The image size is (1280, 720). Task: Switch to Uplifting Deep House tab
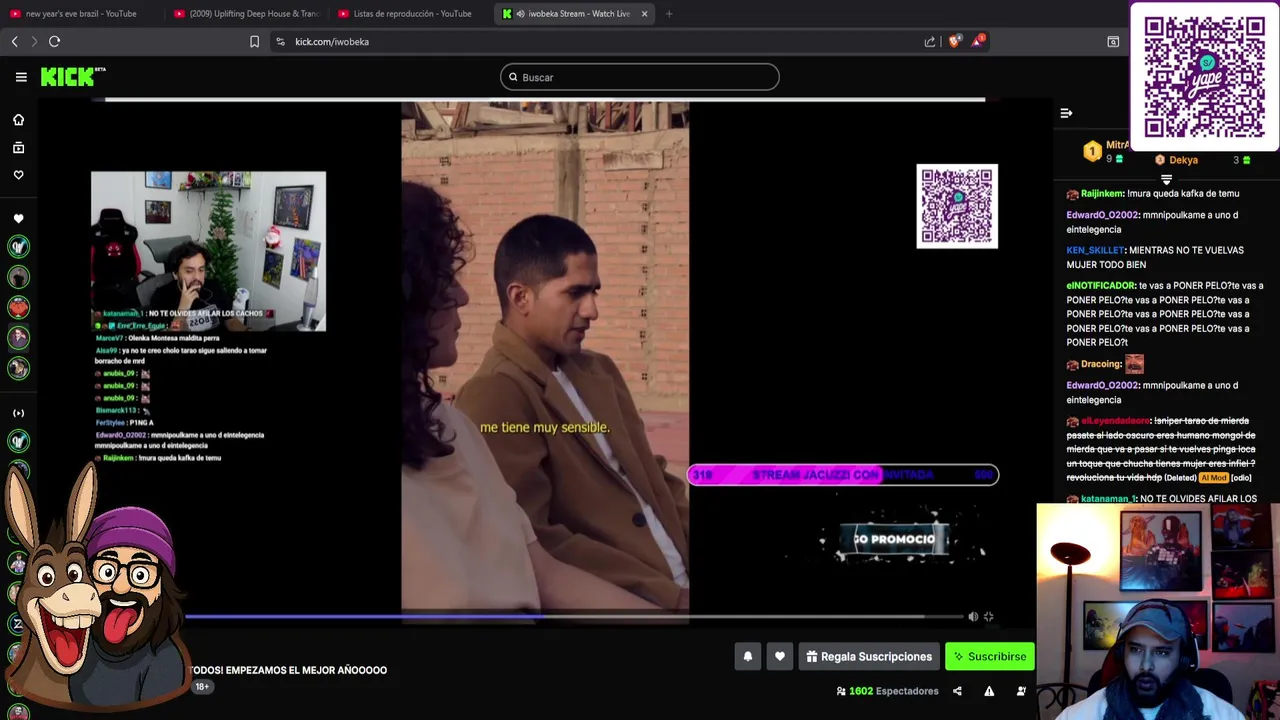[246, 14]
